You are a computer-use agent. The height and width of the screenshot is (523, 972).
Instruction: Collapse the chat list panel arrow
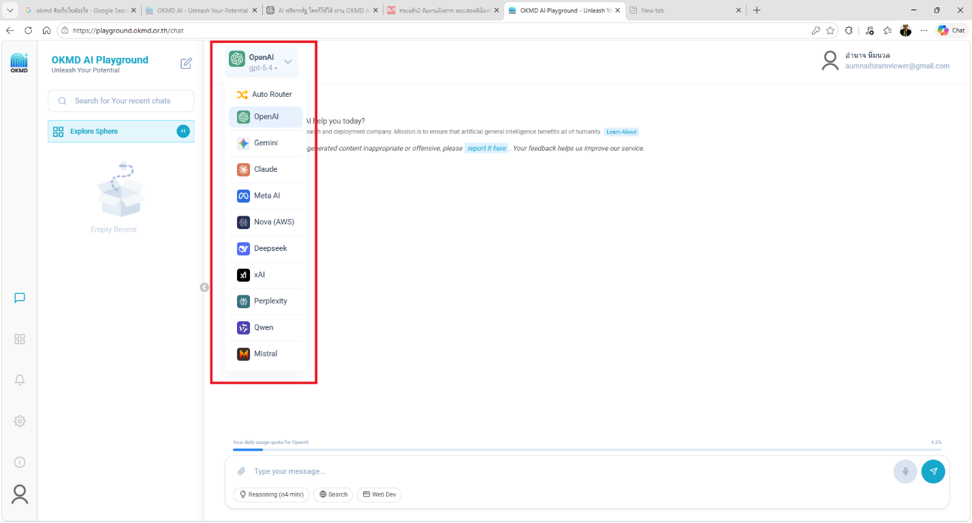[x=204, y=288]
